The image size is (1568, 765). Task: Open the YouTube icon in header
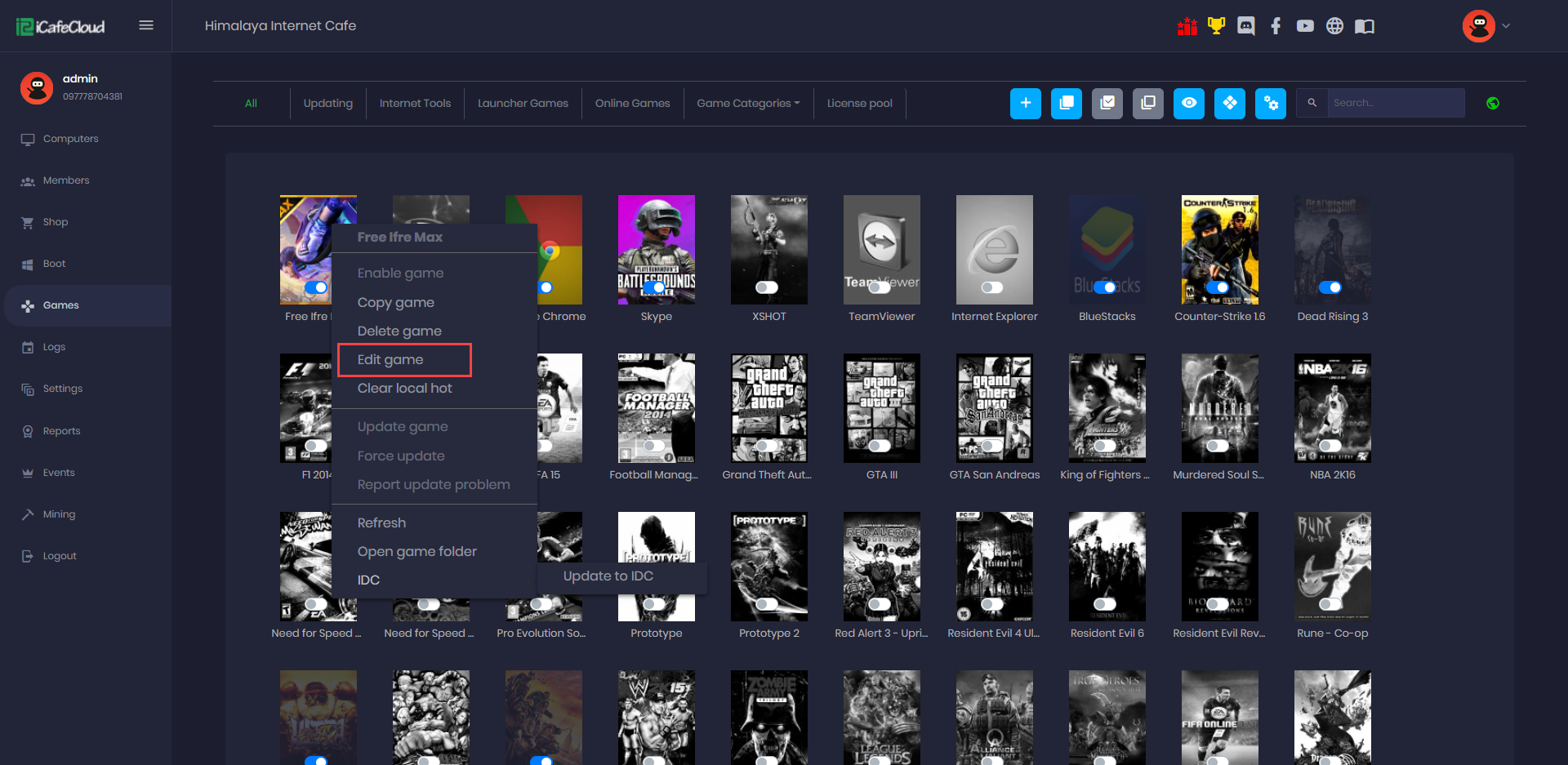pos(1305,26)
